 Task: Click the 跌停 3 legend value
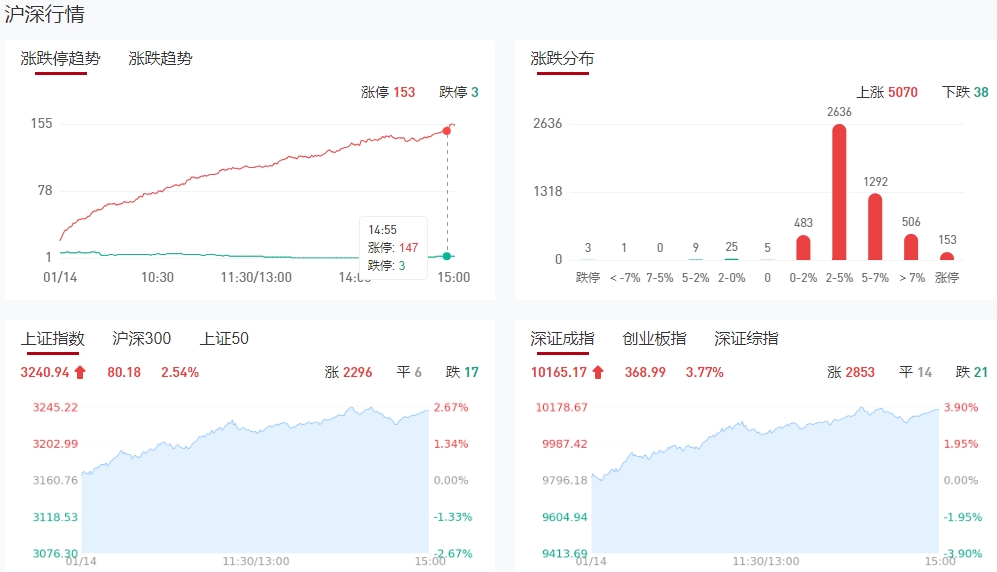[x=458, y=92]
